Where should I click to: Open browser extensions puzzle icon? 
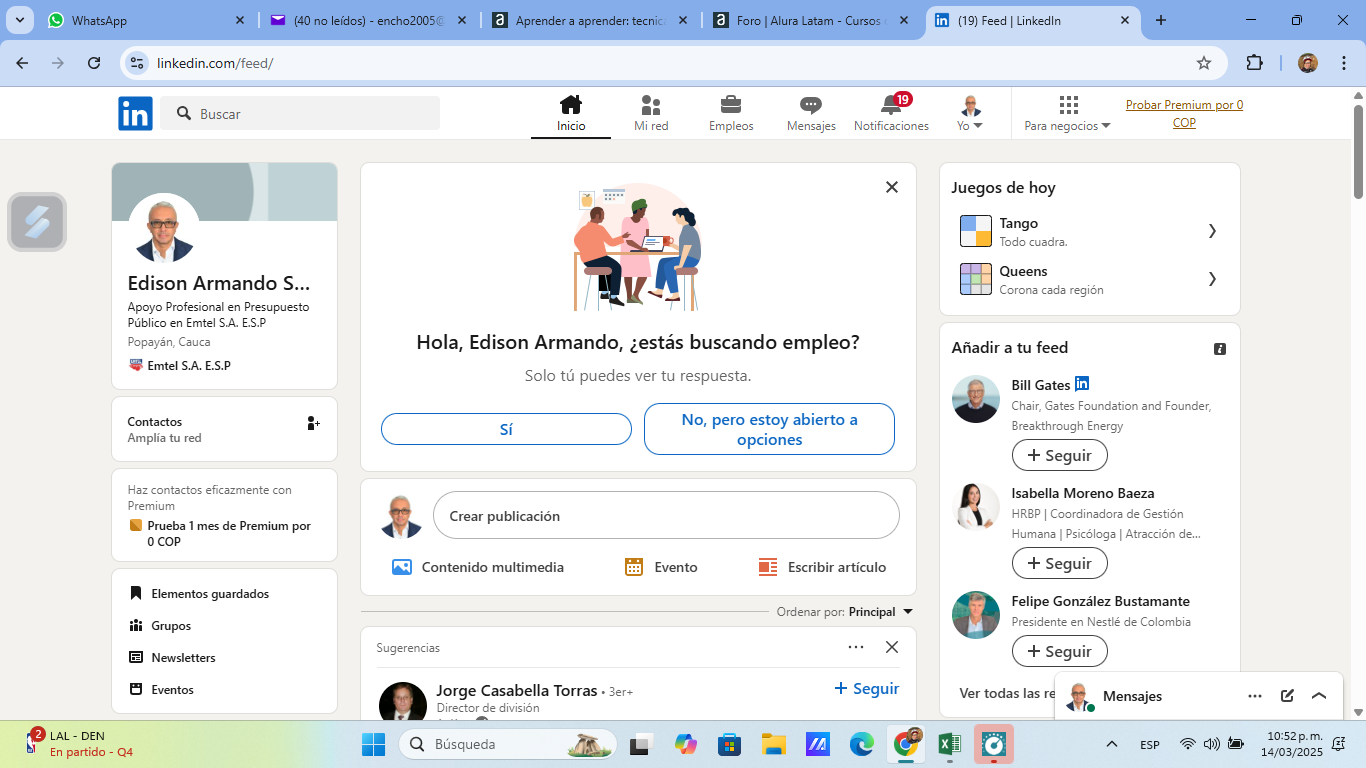[1254, 63]
